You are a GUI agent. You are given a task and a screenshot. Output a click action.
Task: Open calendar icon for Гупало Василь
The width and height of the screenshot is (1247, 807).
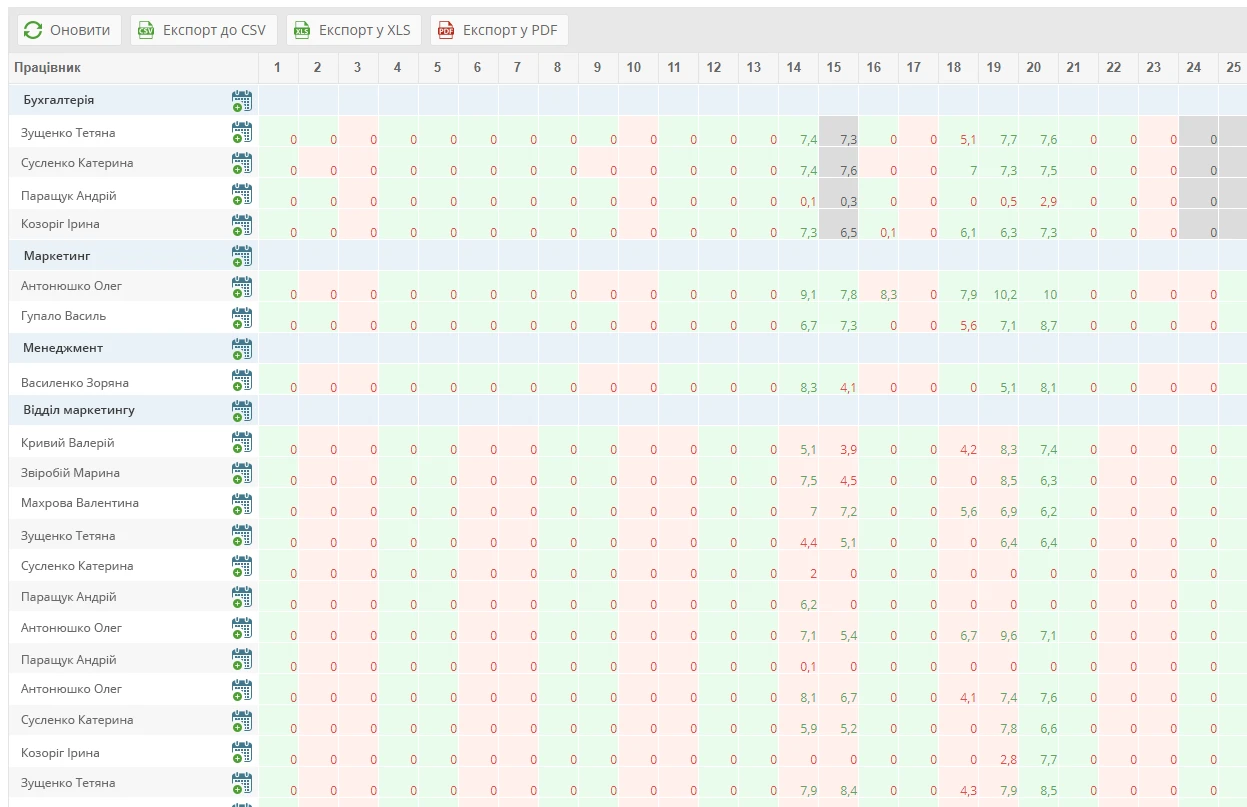tap(242, 318)
